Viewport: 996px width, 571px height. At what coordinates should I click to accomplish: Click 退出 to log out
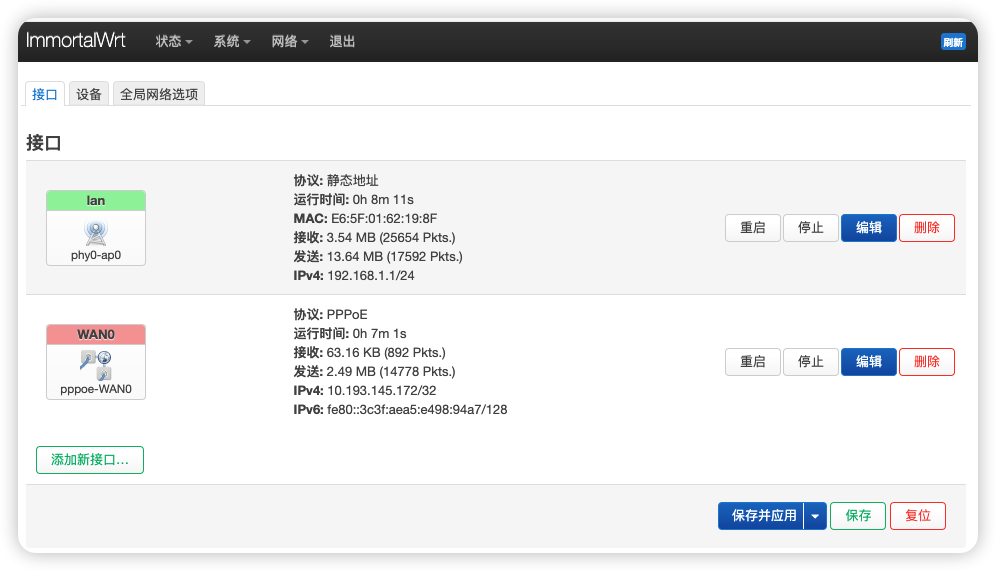pyautogui.click(x=342, y=42)
